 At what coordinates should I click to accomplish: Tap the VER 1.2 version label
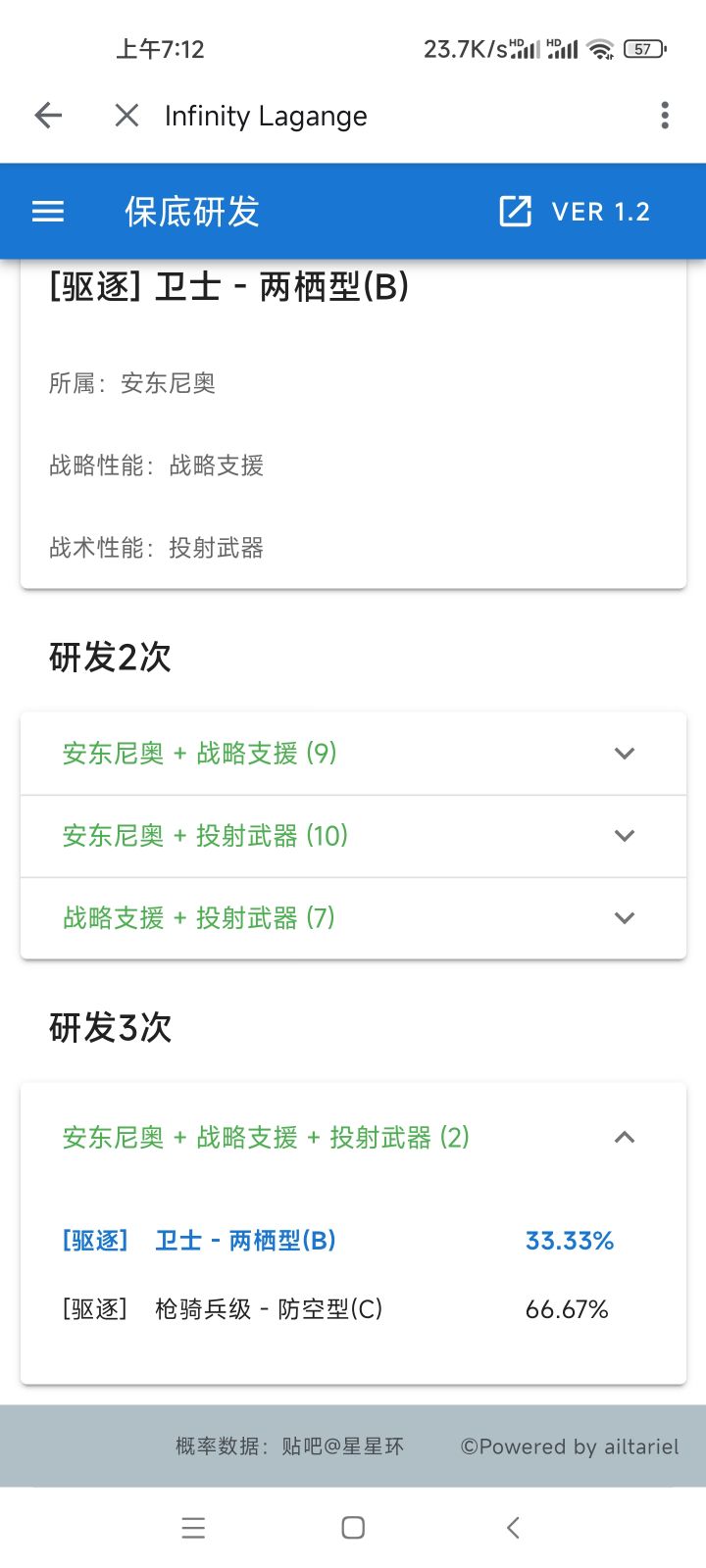pyautogui.click(x=600, y=212)
